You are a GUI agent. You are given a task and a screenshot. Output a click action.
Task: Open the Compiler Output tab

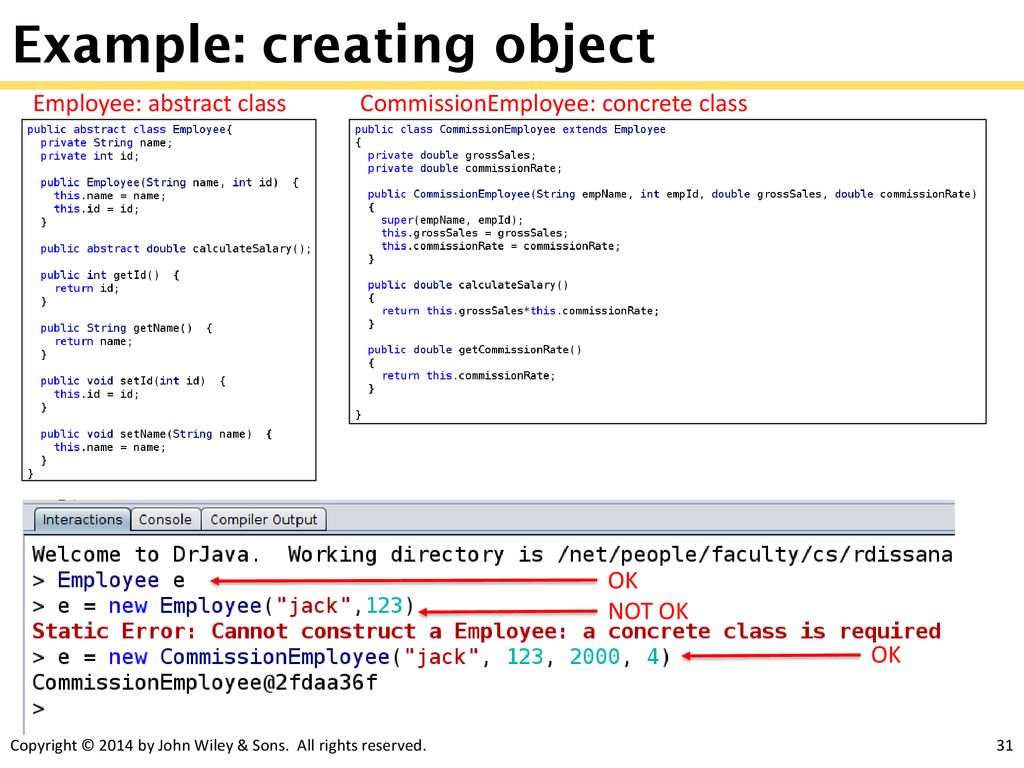(x=264, y=520)
